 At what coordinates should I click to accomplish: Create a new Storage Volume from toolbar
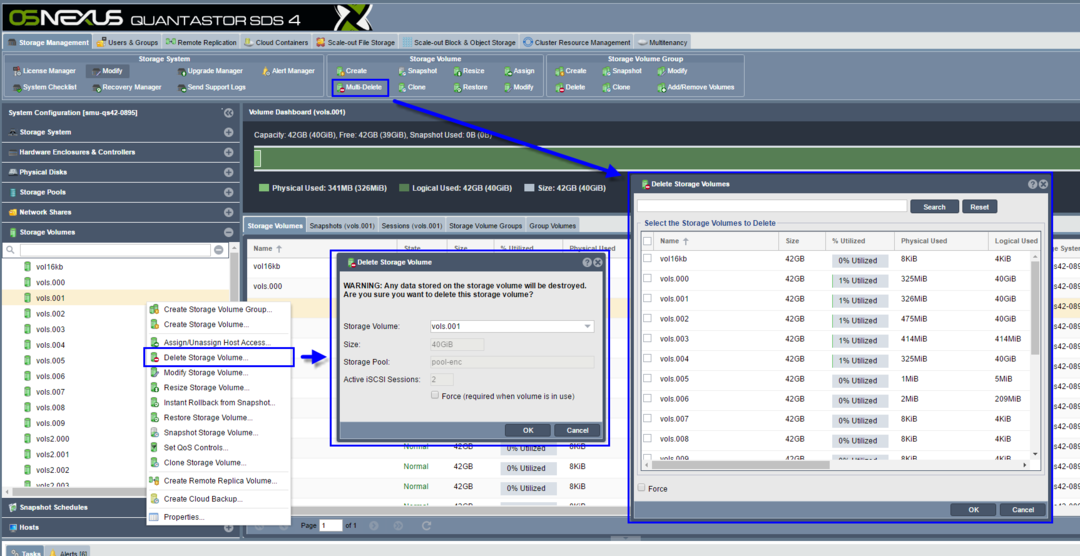click(x=351, y=71)
